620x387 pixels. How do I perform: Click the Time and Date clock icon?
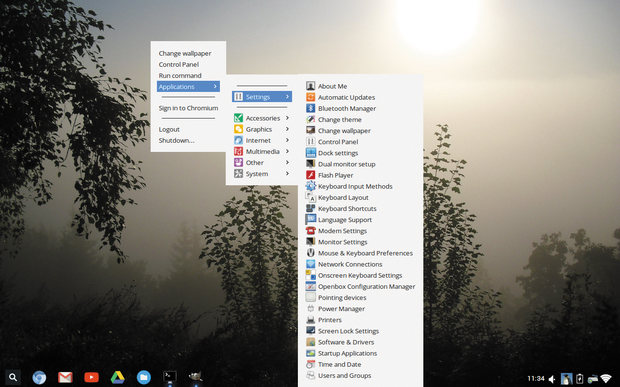click(310, 364)
